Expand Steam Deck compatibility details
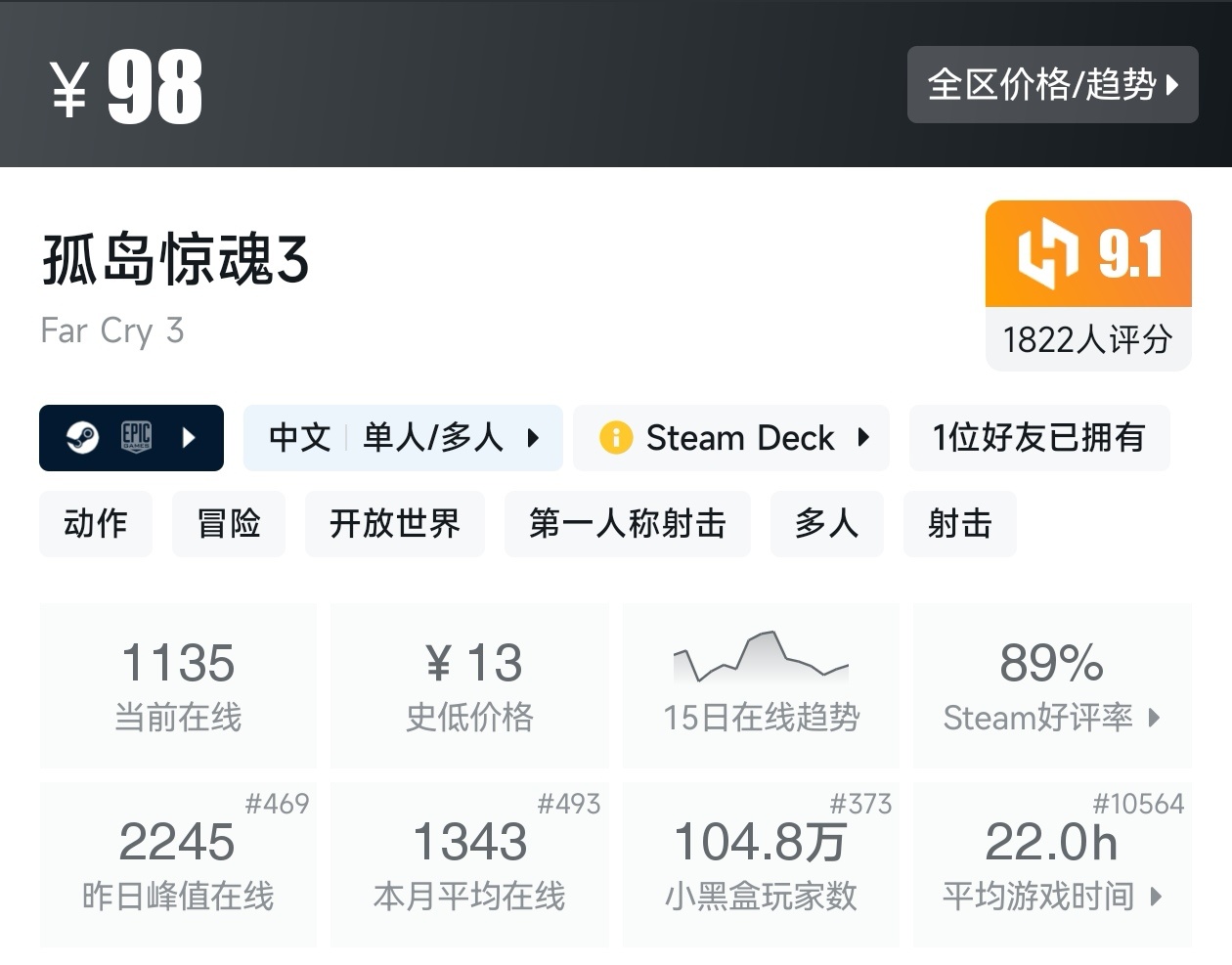Image resolution: width=1232 pixels, height=965 pixels. [863, 437]
